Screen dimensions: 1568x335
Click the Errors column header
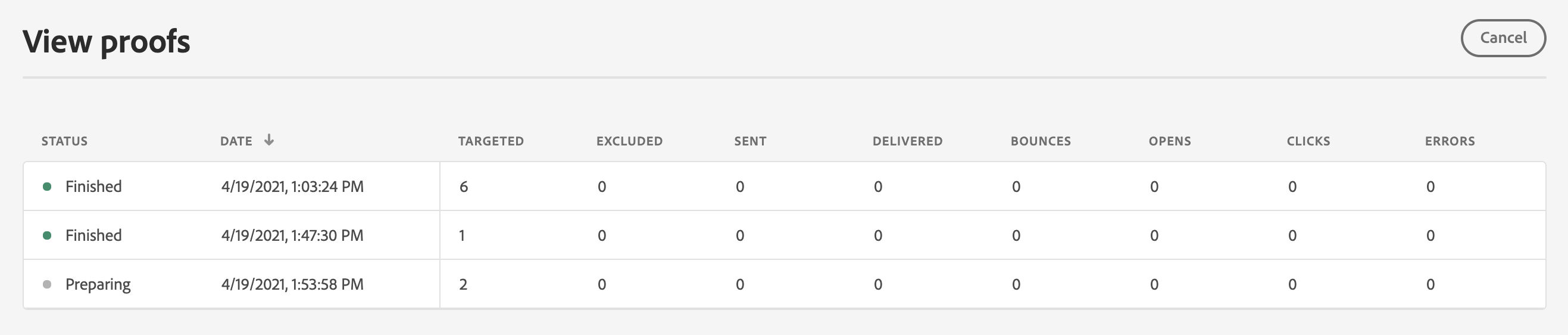(1450, 141)
